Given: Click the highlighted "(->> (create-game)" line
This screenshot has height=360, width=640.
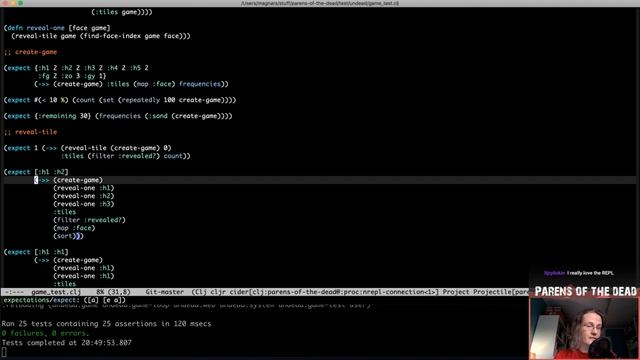Looking at the screenshot, I should pos(69,180).
